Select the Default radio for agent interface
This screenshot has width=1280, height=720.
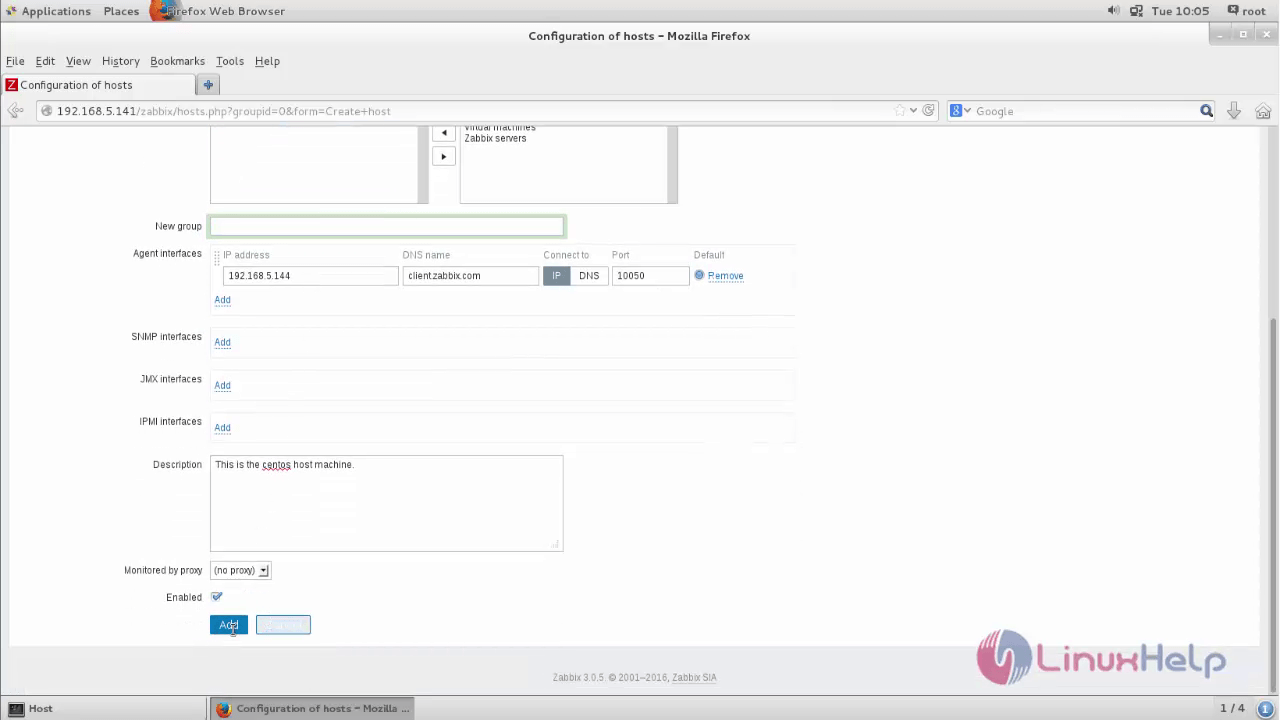pos(699,275)
